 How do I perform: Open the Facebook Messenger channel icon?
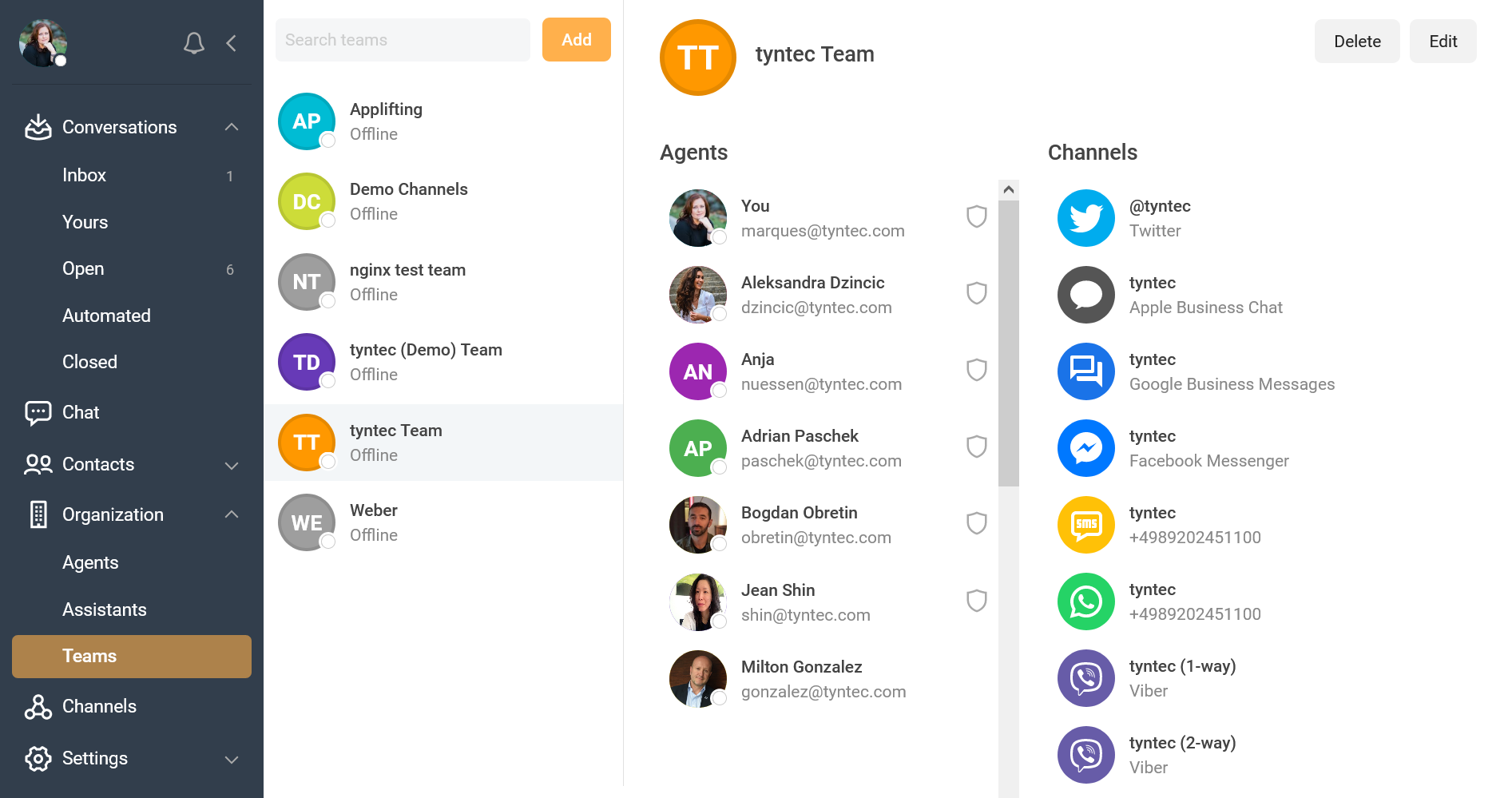[1086, 448]
